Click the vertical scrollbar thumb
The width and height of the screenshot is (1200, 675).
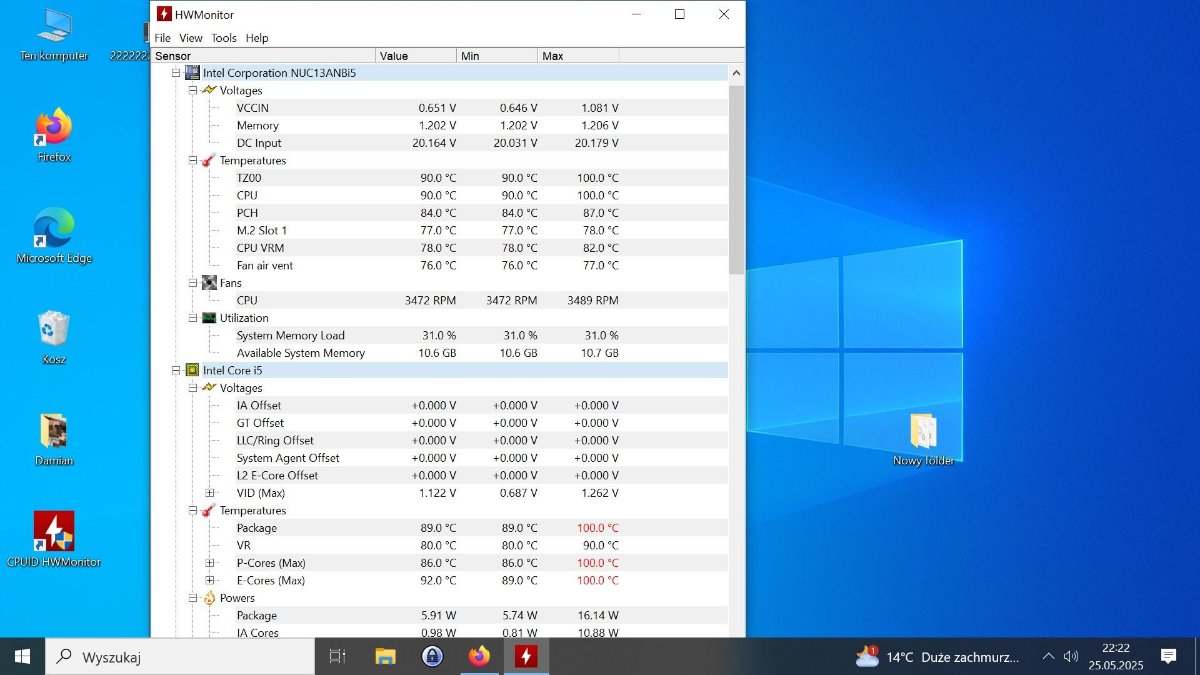click(x=736, y=179)
